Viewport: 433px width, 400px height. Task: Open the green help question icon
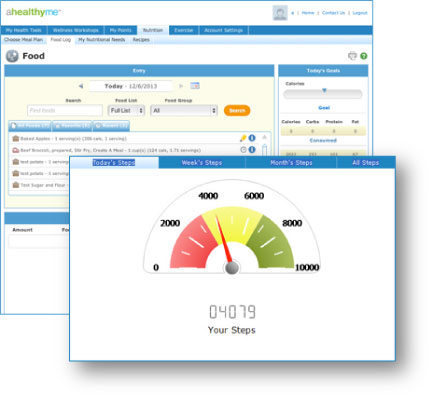pos(364,56)
